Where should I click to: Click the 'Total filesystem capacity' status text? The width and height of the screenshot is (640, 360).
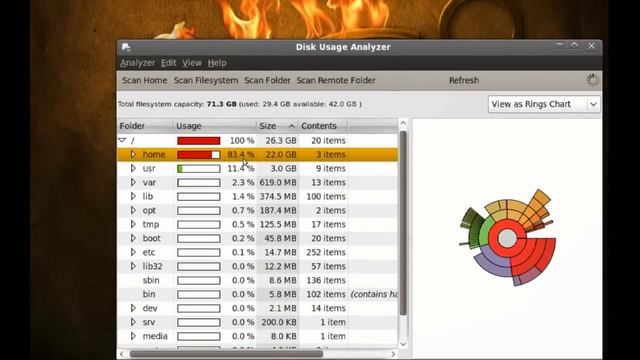(x=240, y=104)
